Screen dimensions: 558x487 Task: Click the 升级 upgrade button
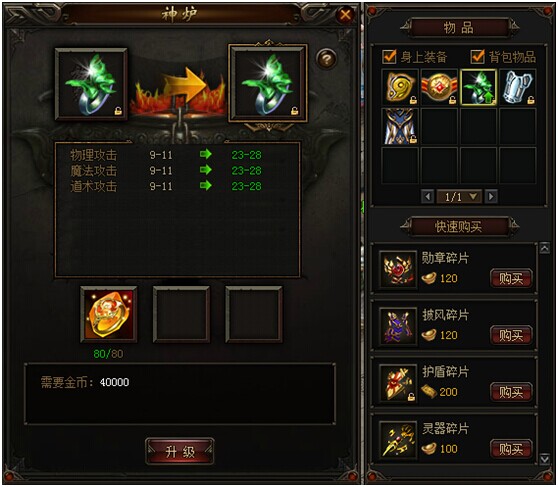pos(180,452)
